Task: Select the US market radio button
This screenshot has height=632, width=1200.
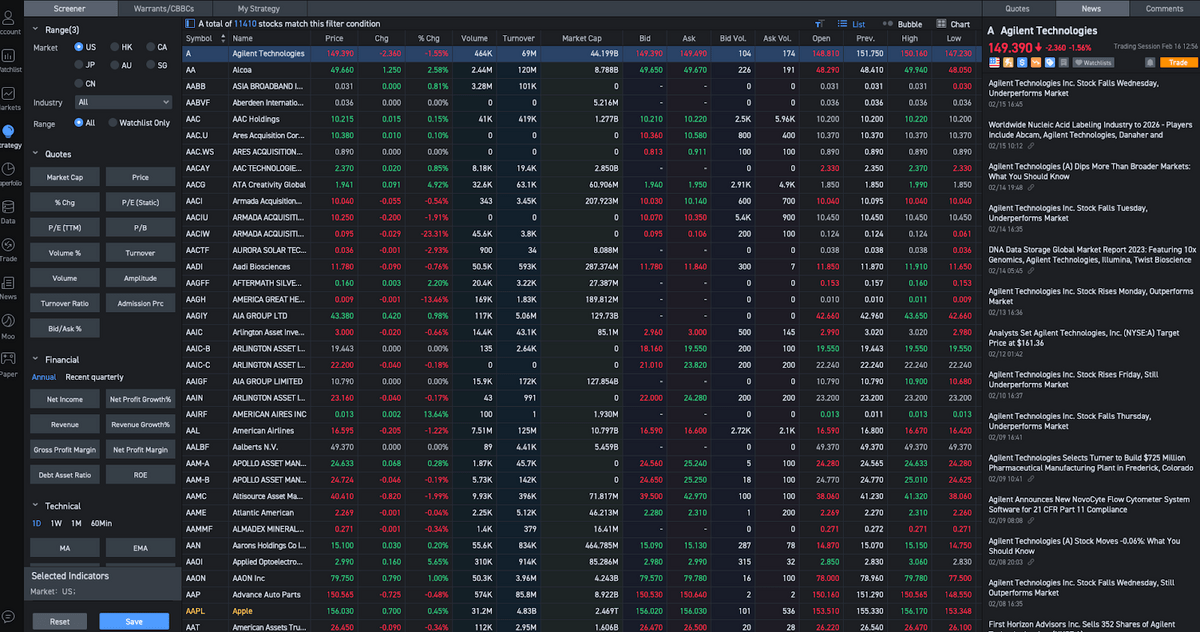Action: tap(79, 47)
